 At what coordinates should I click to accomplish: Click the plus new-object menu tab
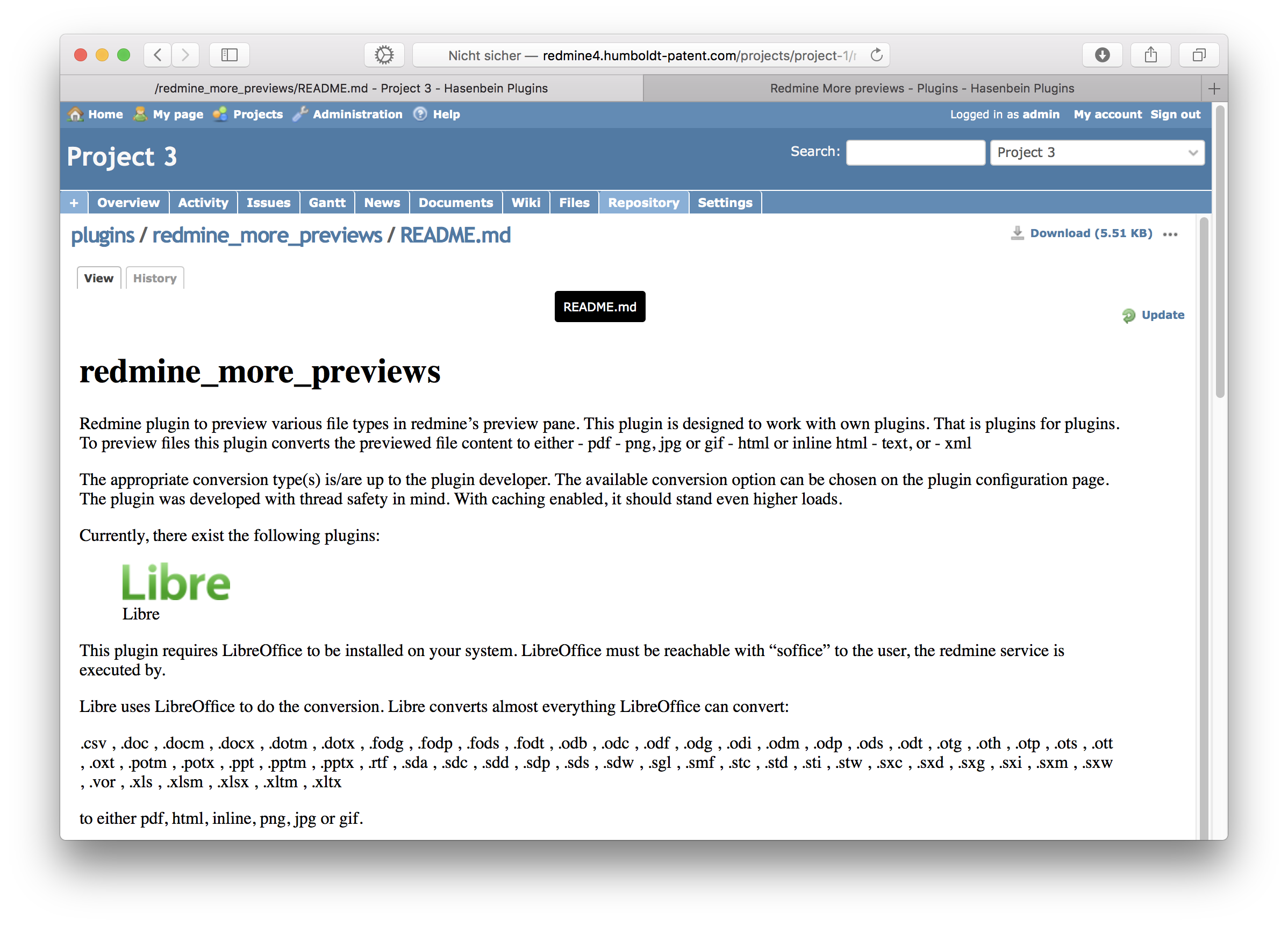[74, 203]
